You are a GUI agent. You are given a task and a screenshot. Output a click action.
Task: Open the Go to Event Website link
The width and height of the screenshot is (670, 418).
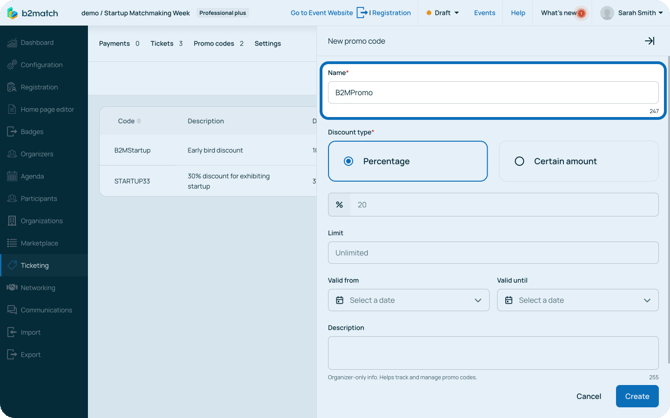tap(321, 13)
